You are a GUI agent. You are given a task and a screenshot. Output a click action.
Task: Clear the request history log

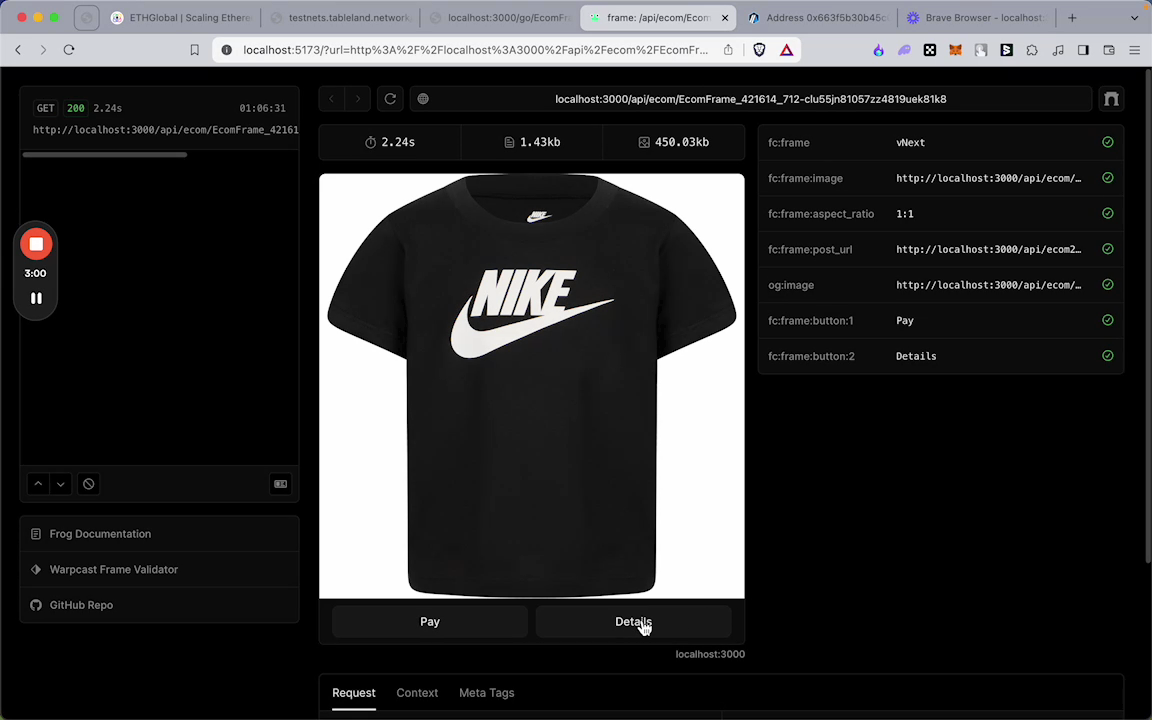89,484
